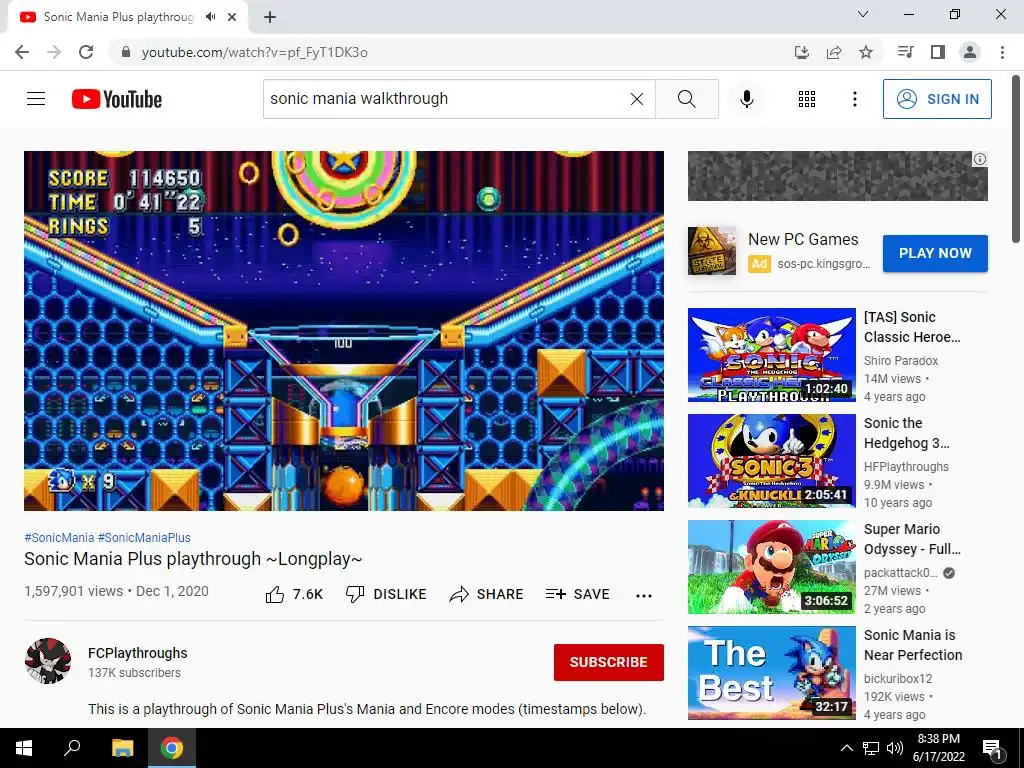Screen dimensions: 1024x768
Task: Open the taskbar volume control
Action: 895,748
